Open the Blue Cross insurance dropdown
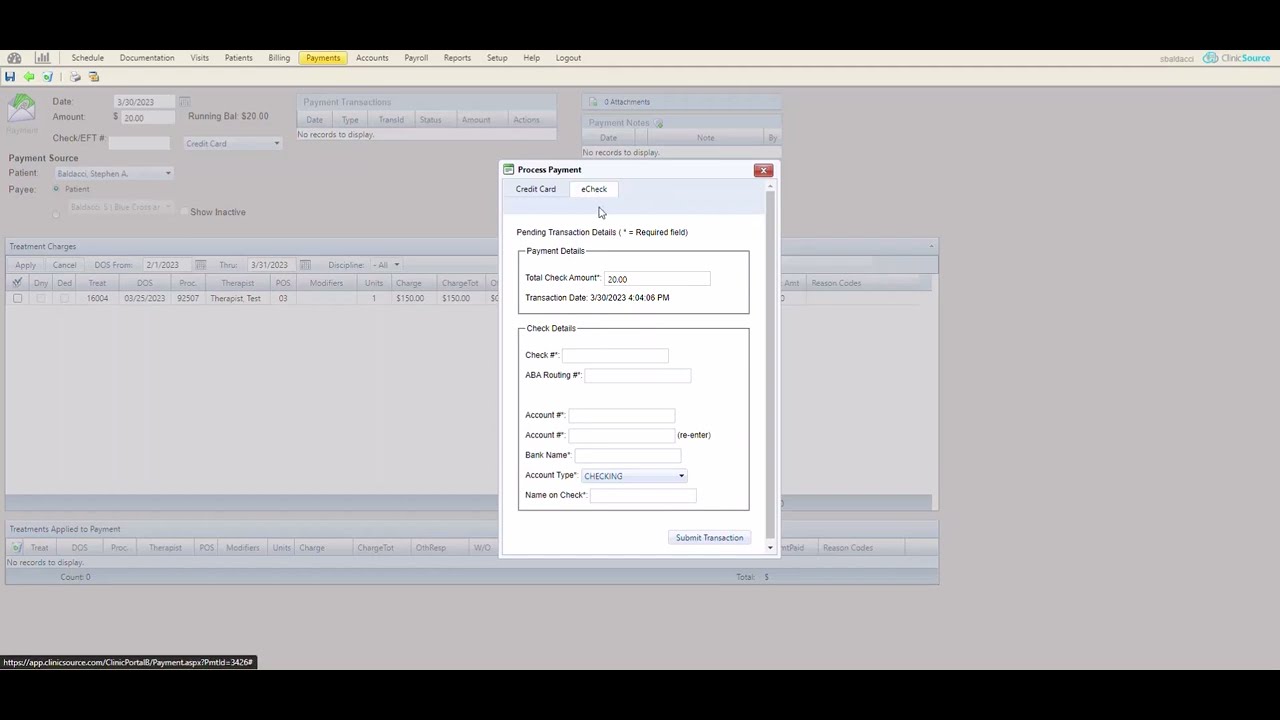1280x720 pixels. (120, 207)
